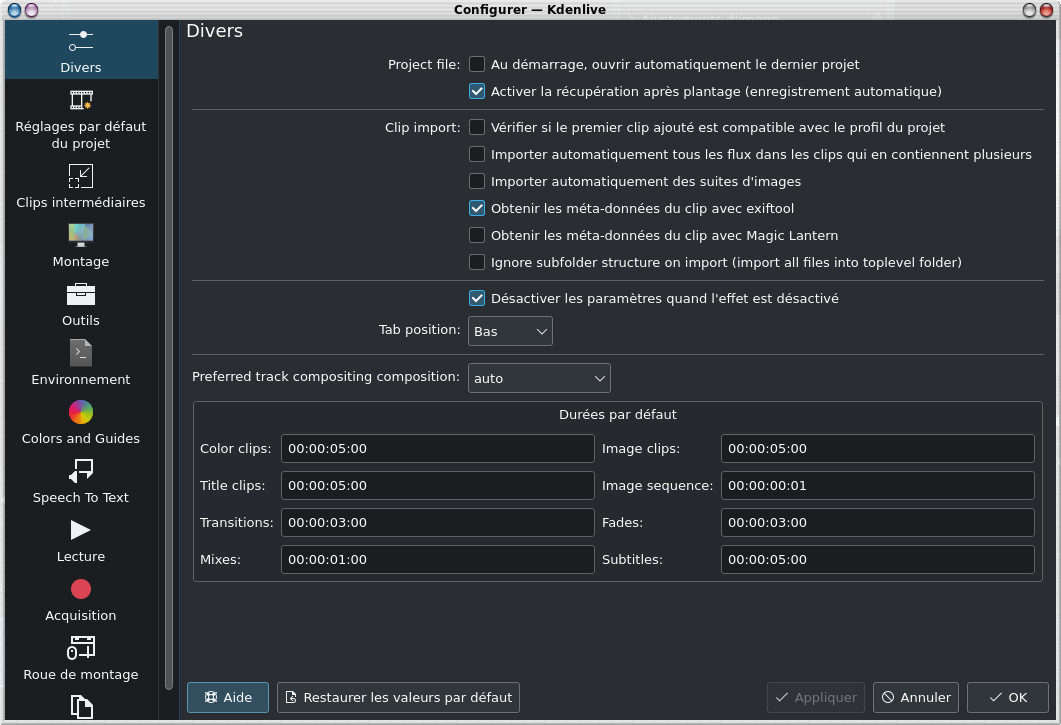Open the Tab position dropdown showing Bas
The image size is (1061, 725).
pos(510,331)
